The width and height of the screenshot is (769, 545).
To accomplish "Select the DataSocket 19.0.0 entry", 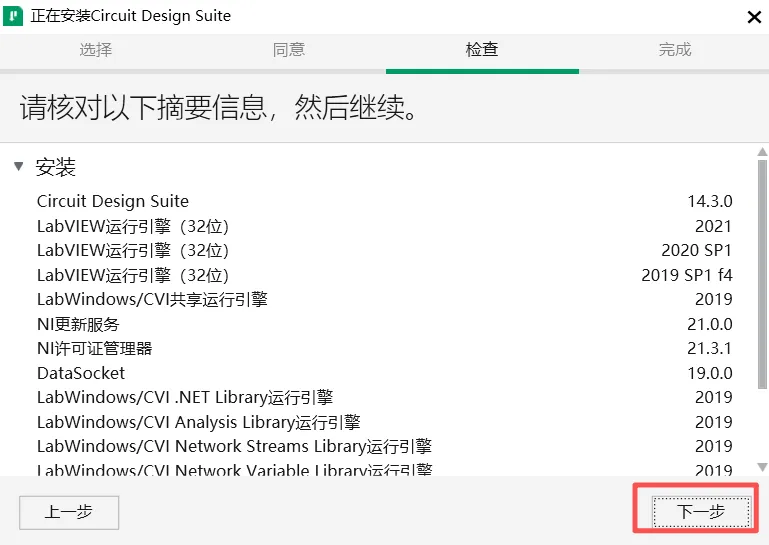I will (384, 373).
